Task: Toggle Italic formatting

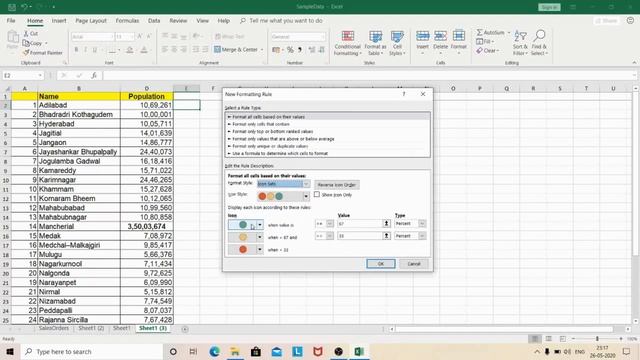Action: pyautogui.click(x=85, y=50)
